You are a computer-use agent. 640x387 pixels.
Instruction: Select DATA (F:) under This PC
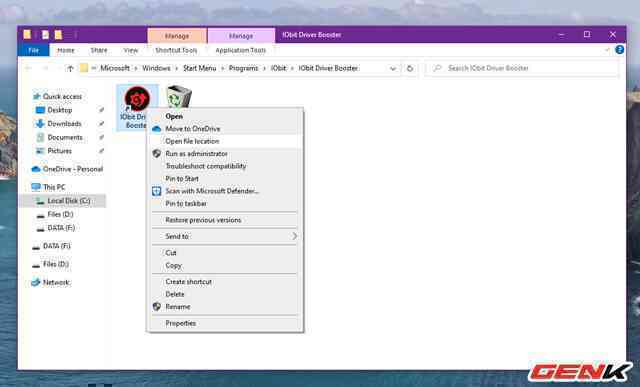(x=61, y=228)
